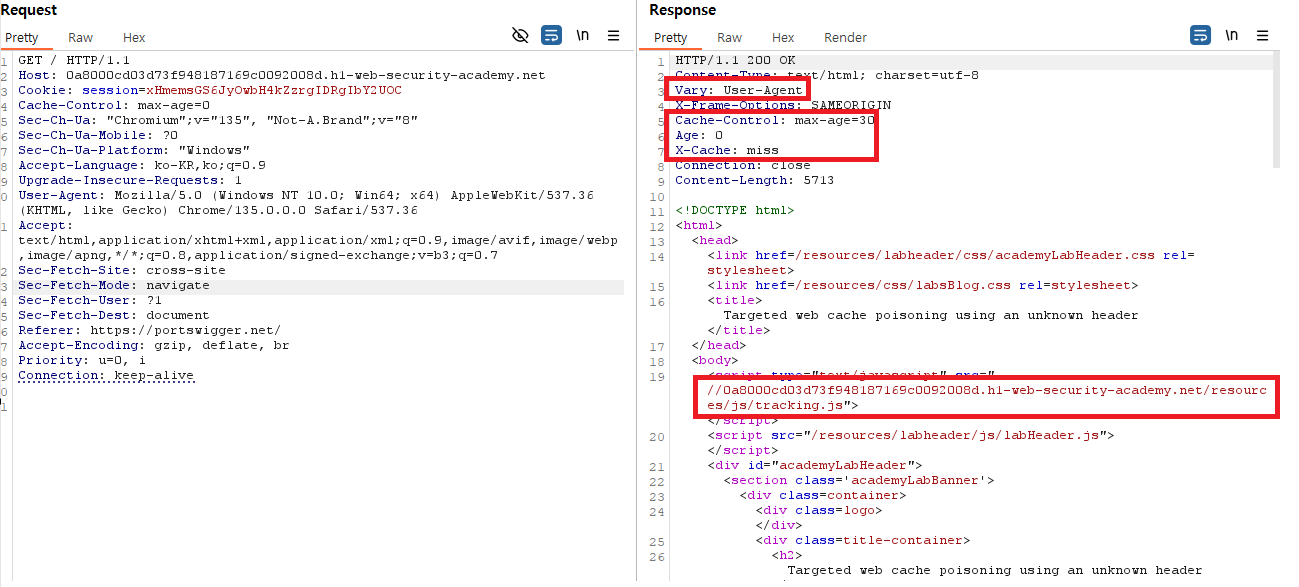Switch to the Response Hex tab
Screen dimensions: 1299x587
(x=783, y=38)
